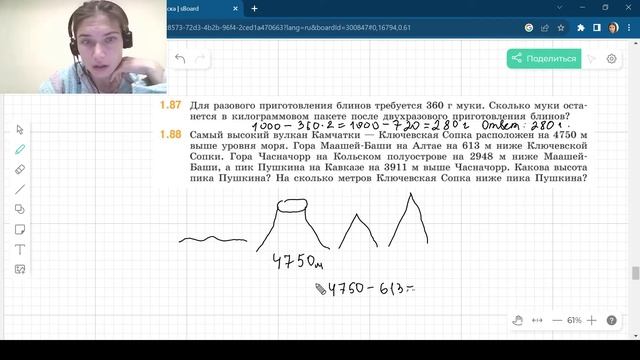
Task: Select the insert image tool
Action: tap(20, 269)
